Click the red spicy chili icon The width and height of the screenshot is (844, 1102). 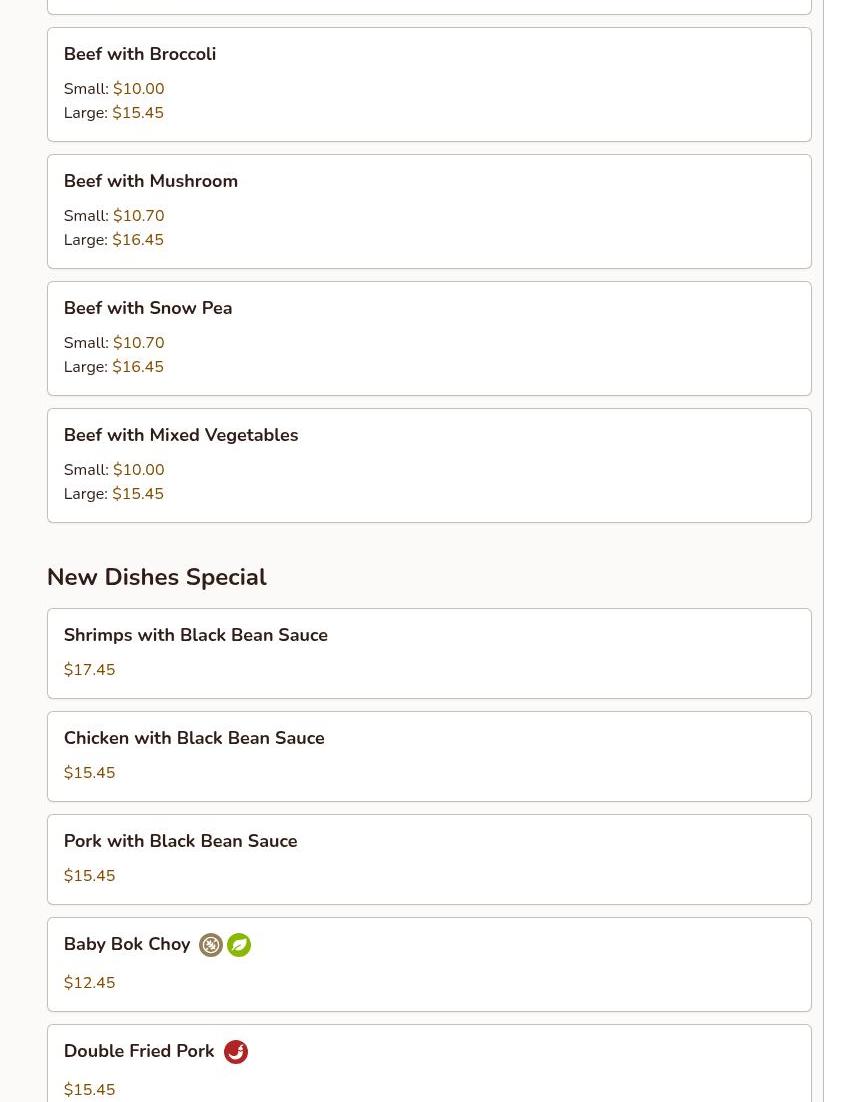[236, 1052]
